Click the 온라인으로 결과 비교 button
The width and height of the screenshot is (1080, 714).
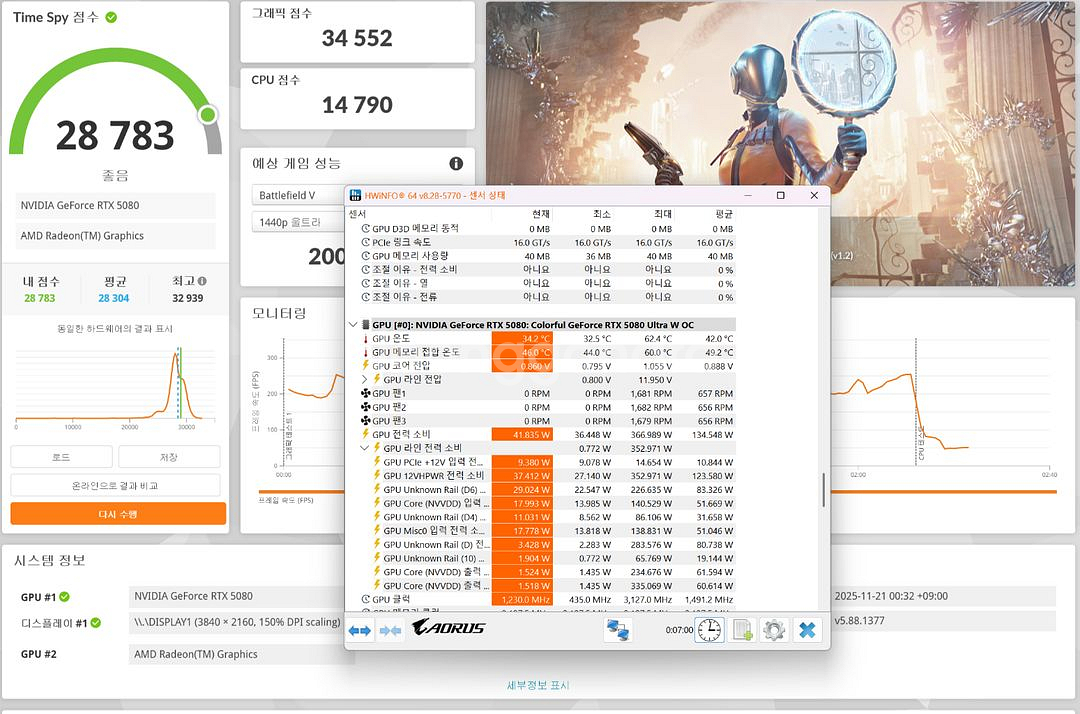click(117, 485)
